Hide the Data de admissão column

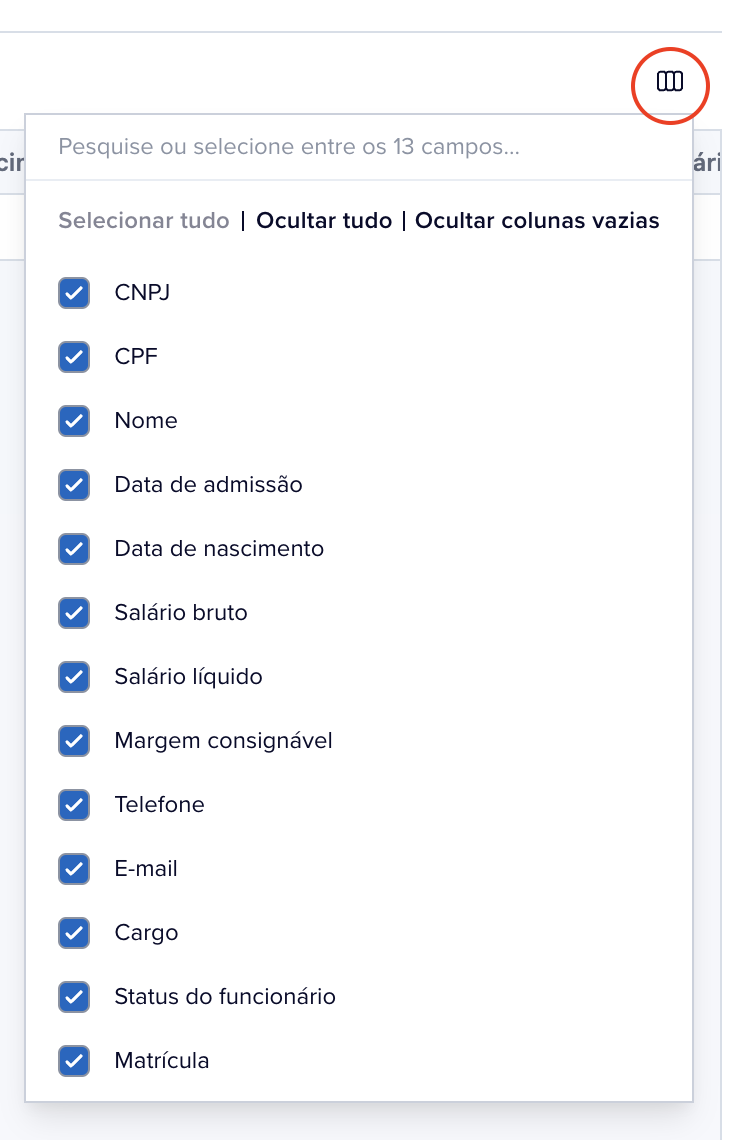pos(74,485)
